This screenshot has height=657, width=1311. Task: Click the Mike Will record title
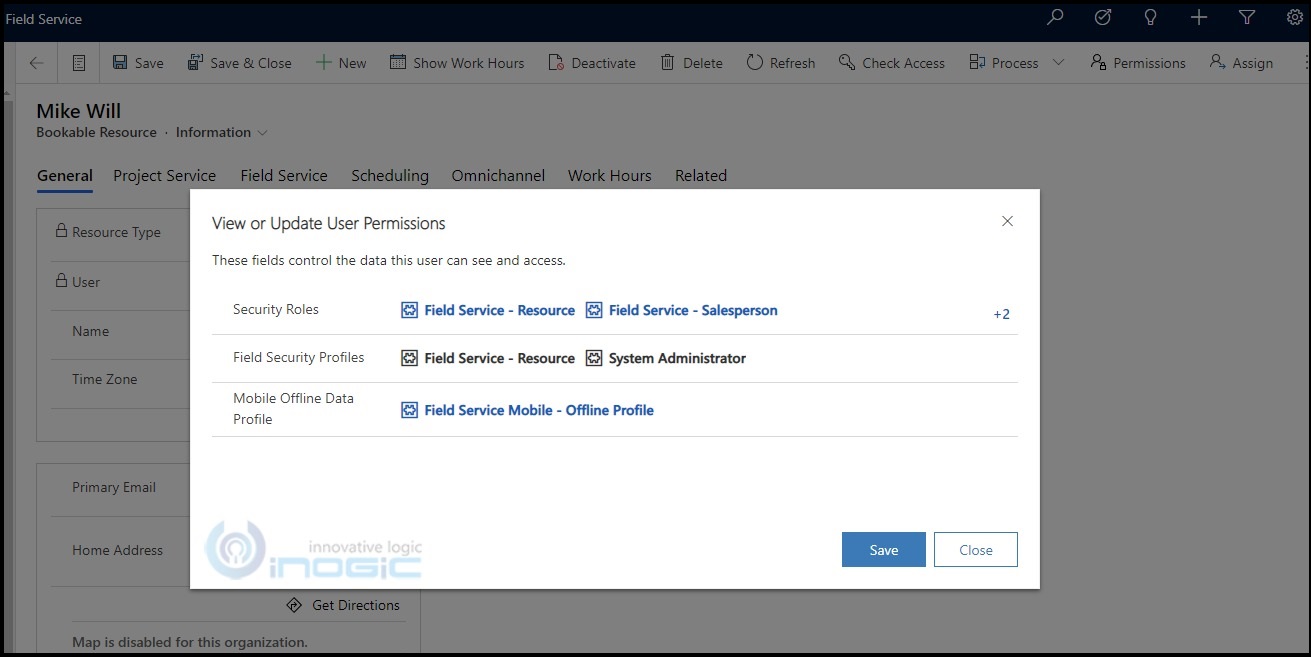(x=79, y=111)
